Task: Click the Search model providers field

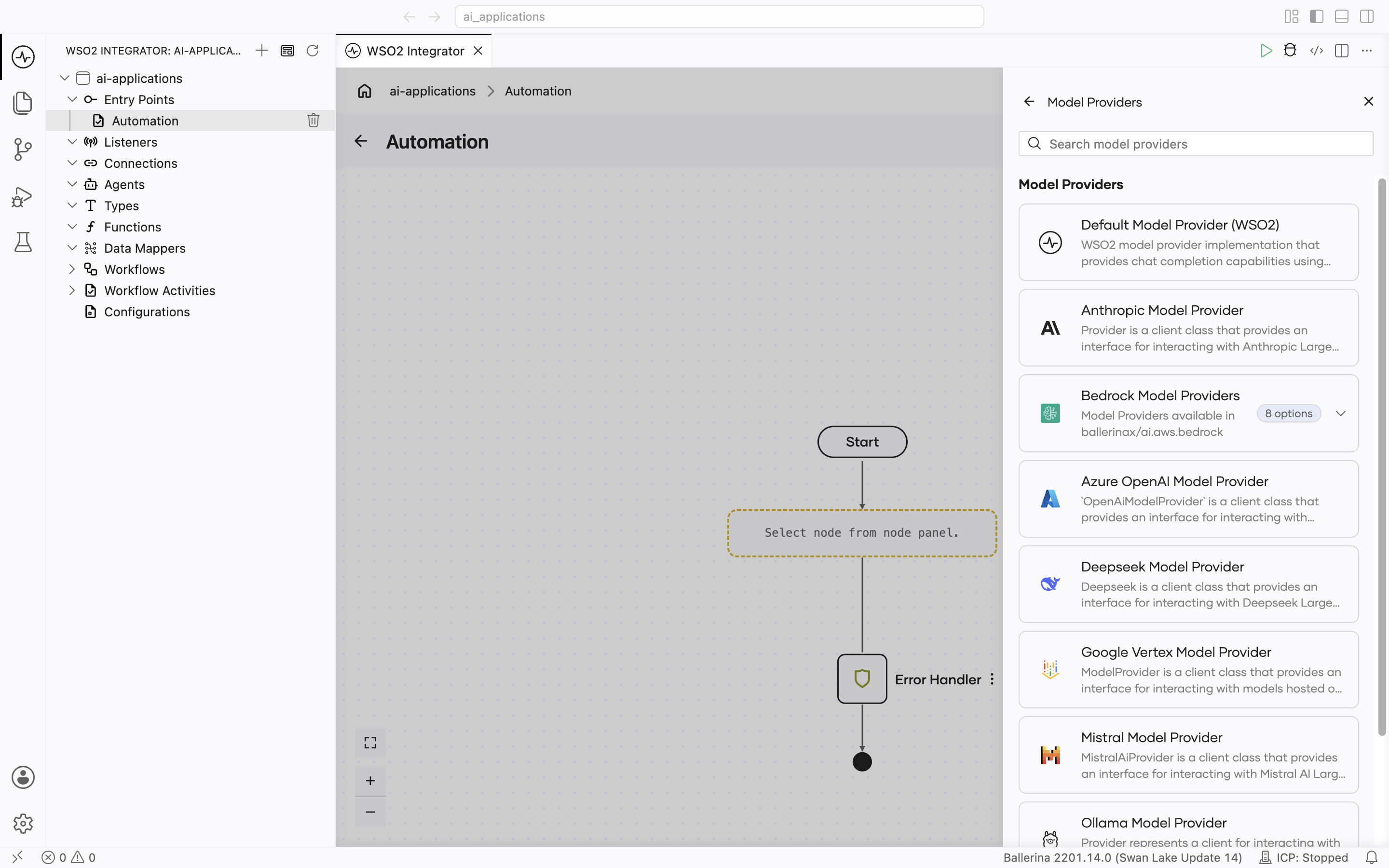Action: [1196, 144]
